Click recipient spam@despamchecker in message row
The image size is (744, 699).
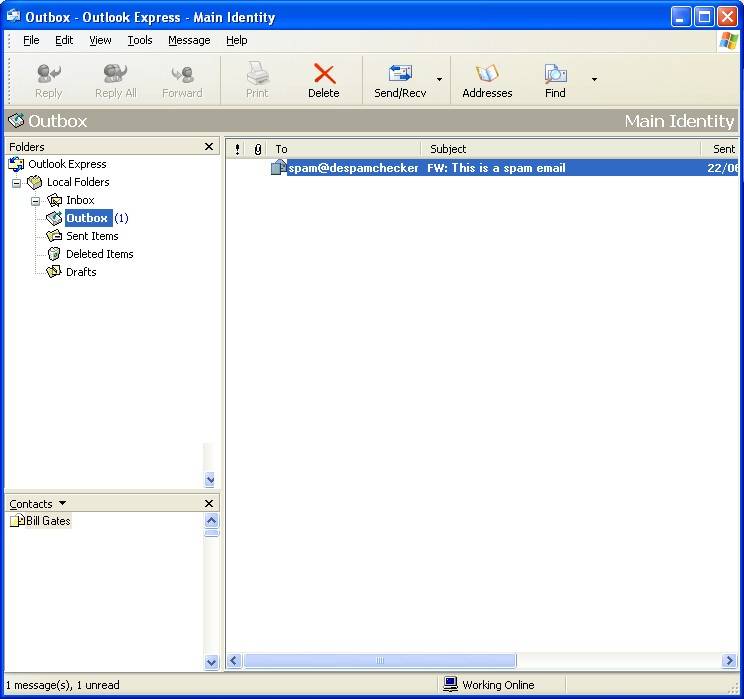[353, 168]
